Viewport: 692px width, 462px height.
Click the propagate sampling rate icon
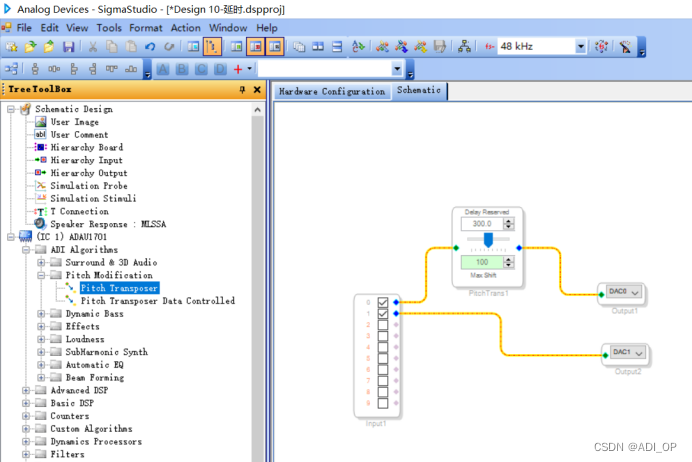[x=601, y=46]
